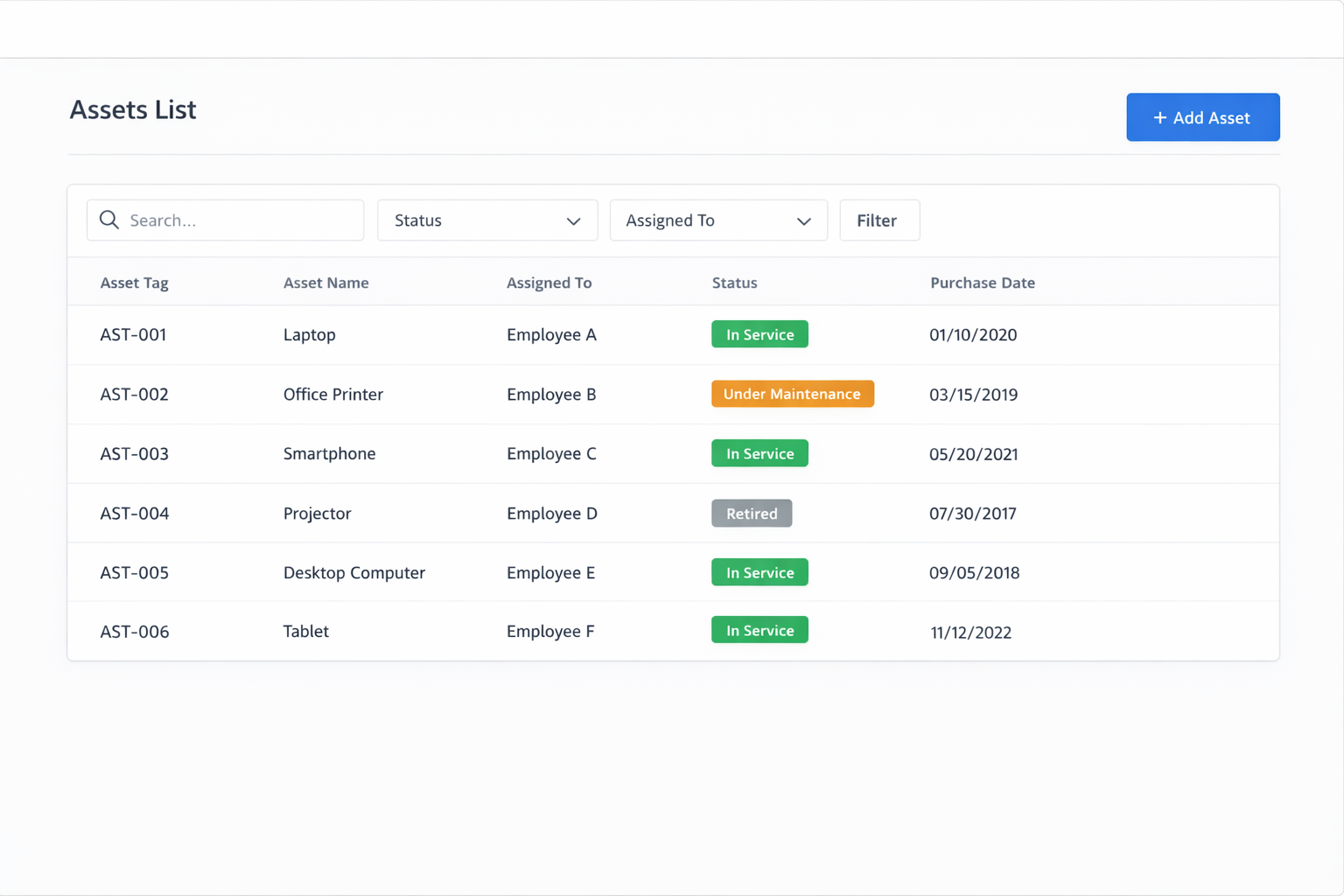Click the Assets List page title
1344x896 pixels.
point(132,109)
